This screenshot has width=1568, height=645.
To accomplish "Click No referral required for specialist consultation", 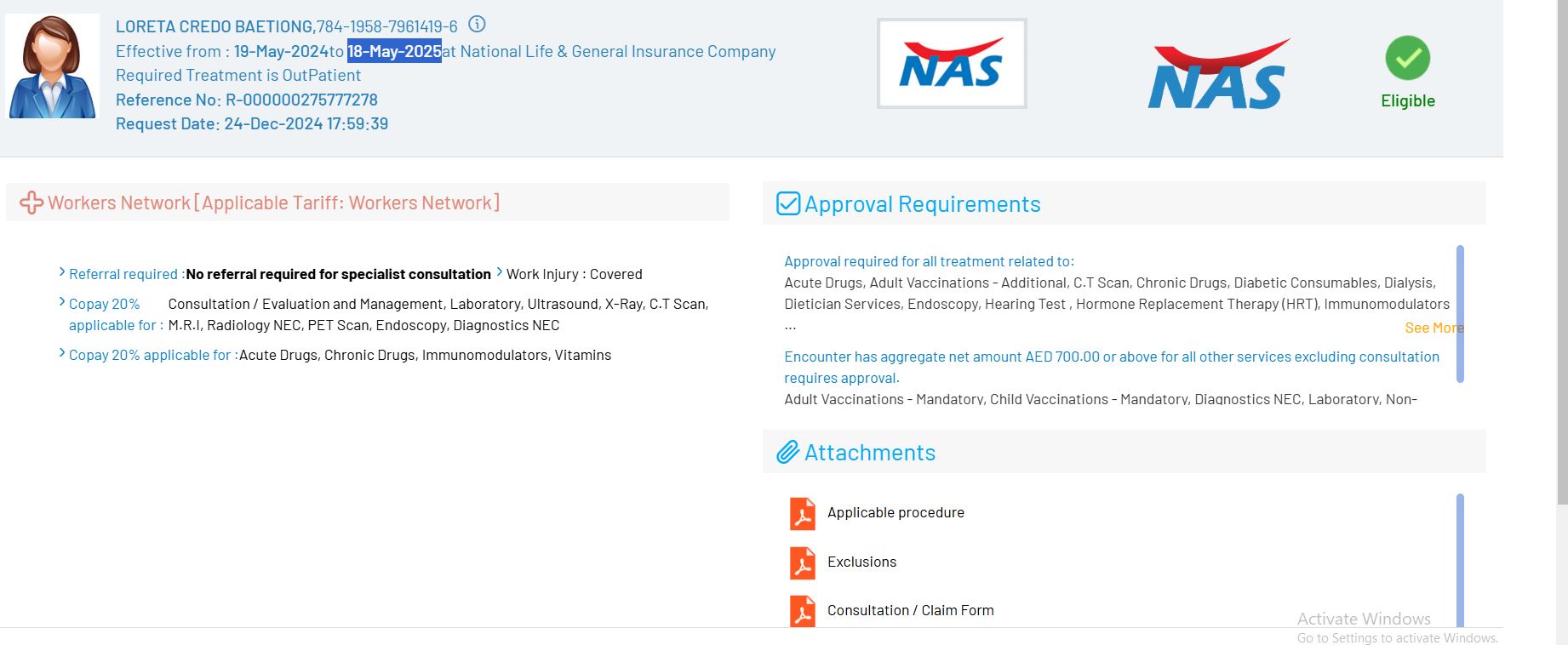I will 338,274.
